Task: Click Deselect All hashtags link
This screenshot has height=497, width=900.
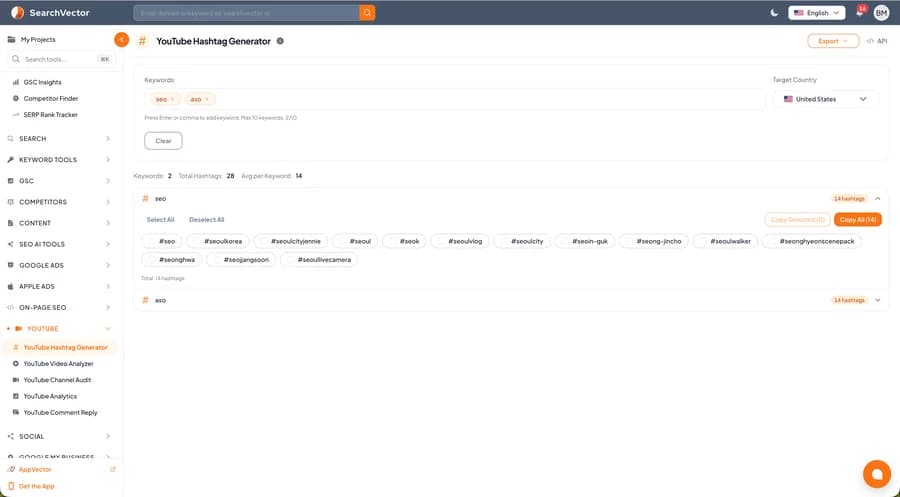Action: point(207,220)
